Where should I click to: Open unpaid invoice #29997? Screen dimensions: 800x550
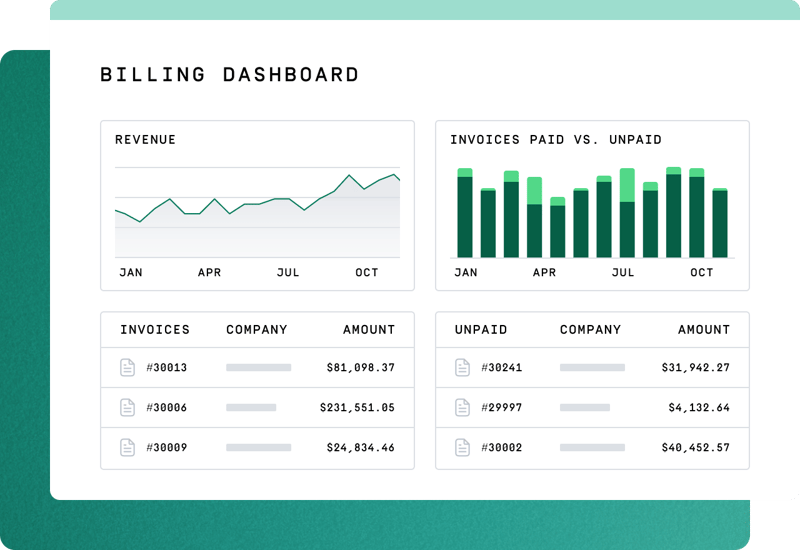502,407
